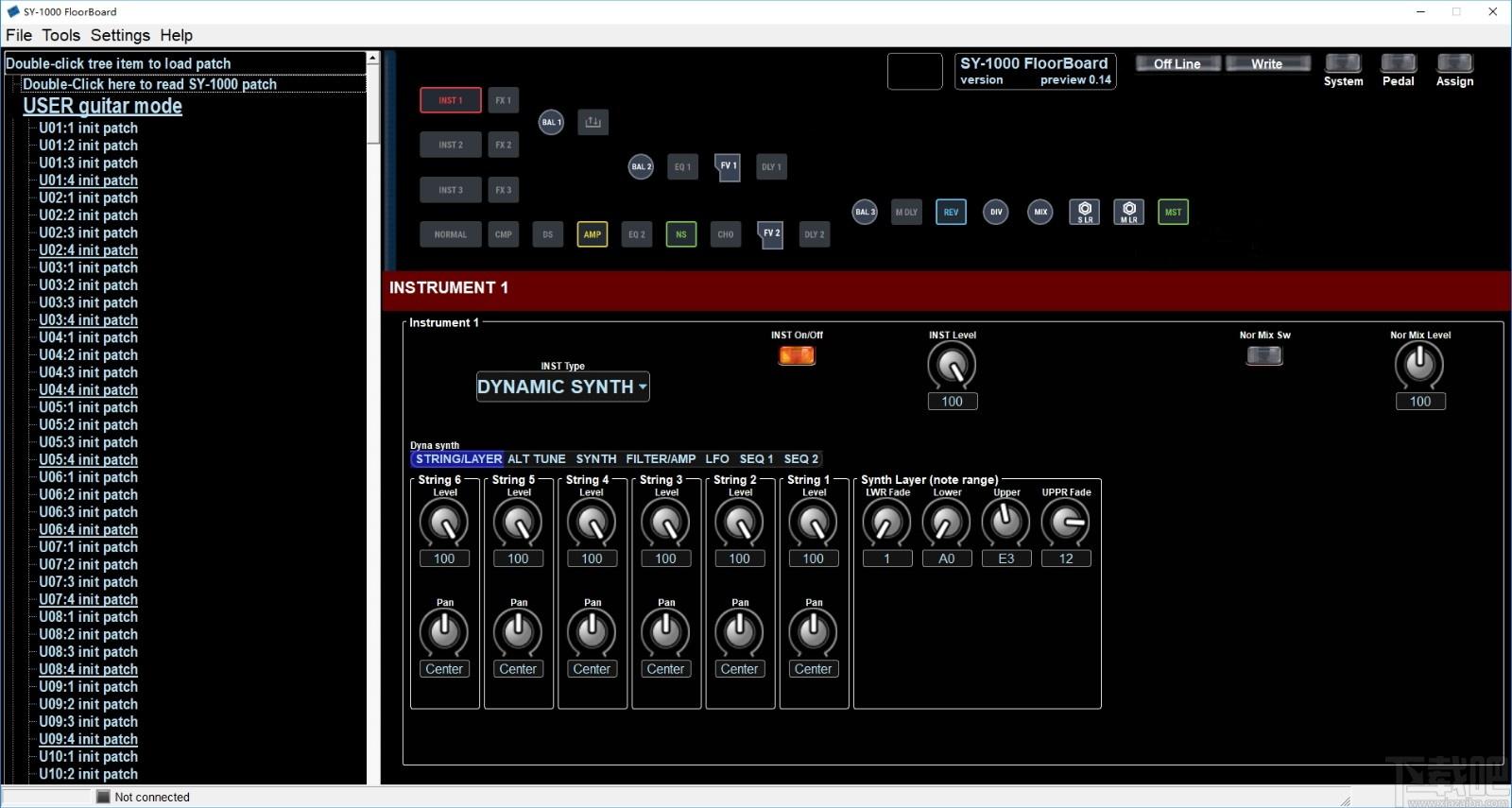Open the CHO chorus block
This screenshot has height=808, width=1512.
pyautogui.click(x=726, y=234)
